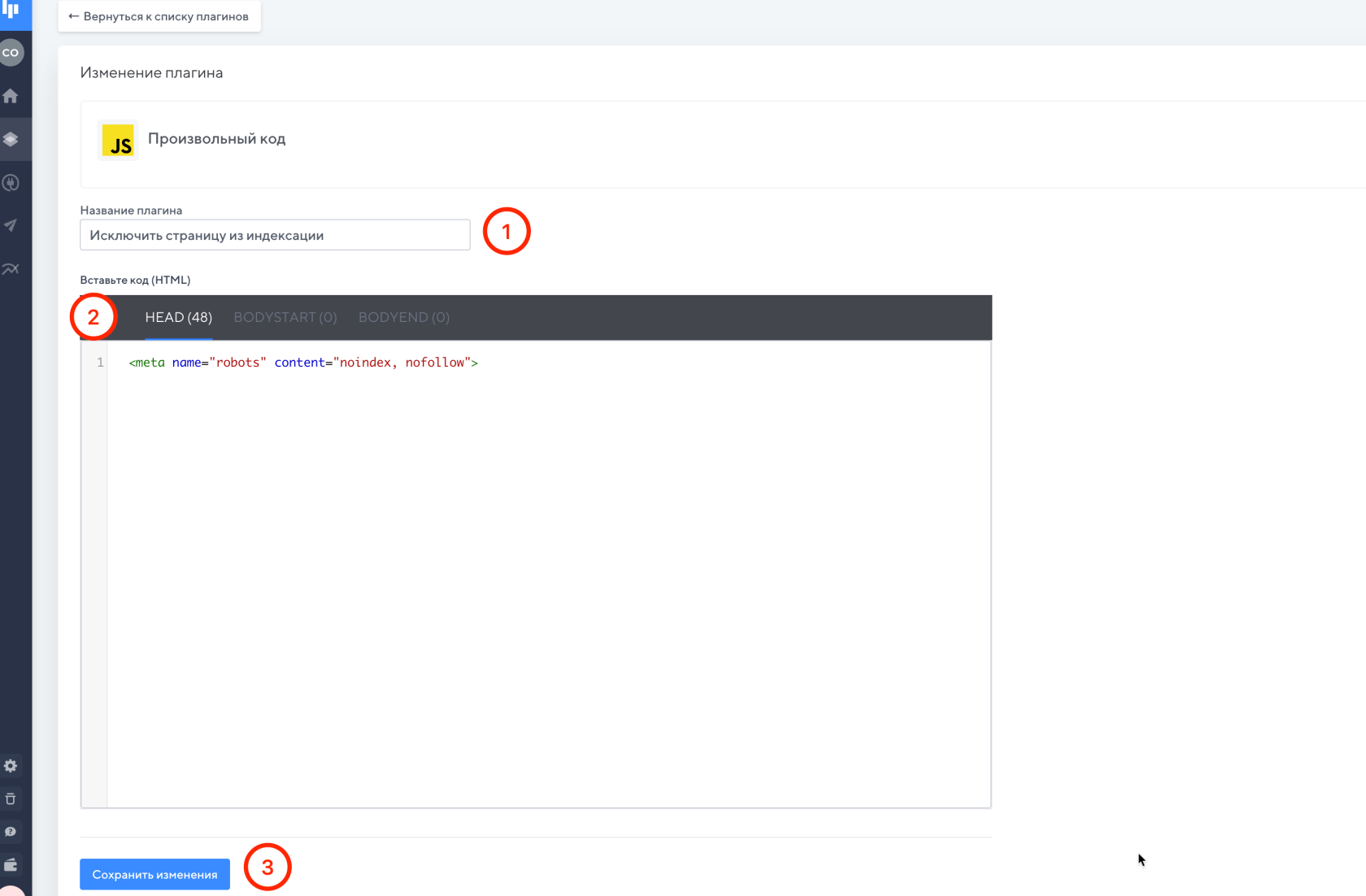The width and height of the screenshot is (1366, 896).
Task: Switch to the BODYEND (0) tab
Action: coord(404,317)
